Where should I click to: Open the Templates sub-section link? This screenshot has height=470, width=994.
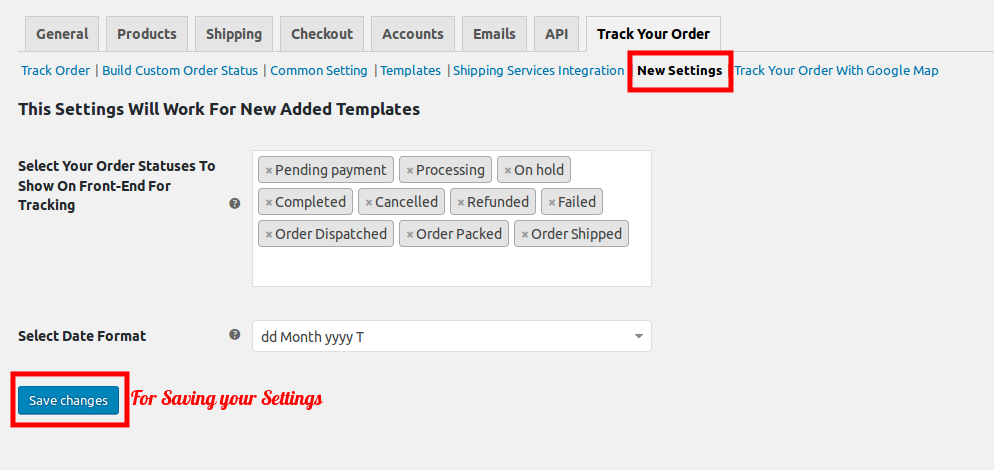tap(411, 70)
